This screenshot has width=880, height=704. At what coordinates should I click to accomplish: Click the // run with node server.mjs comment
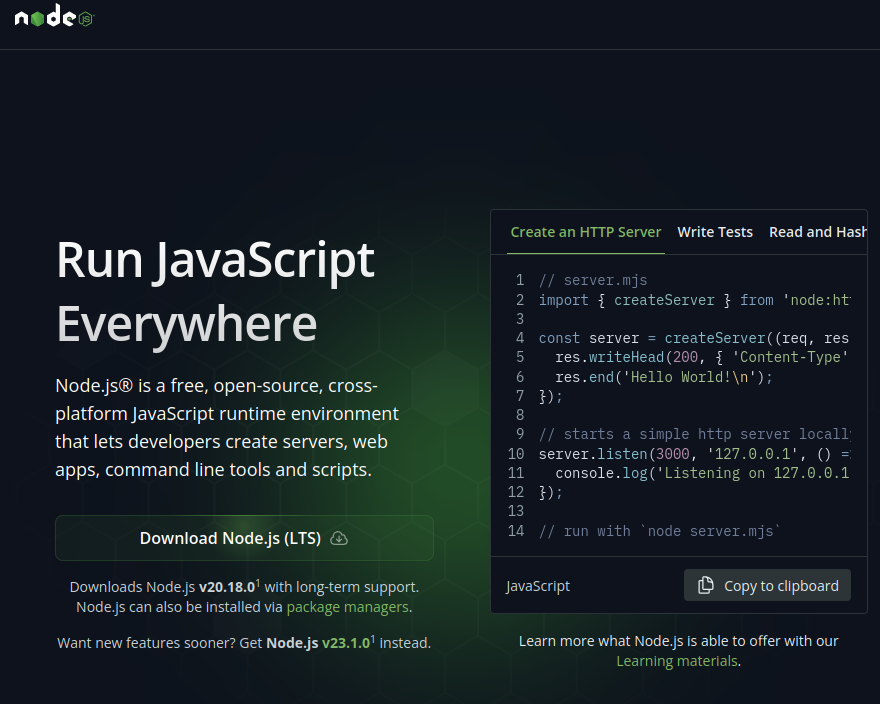tap(659, 531)
